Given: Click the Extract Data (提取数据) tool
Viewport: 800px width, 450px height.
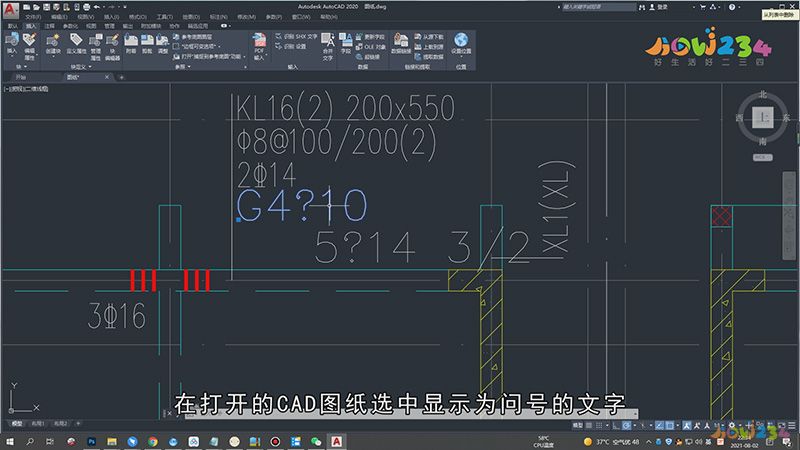Looking at the screenshot, I should click(x=429, y=57).
